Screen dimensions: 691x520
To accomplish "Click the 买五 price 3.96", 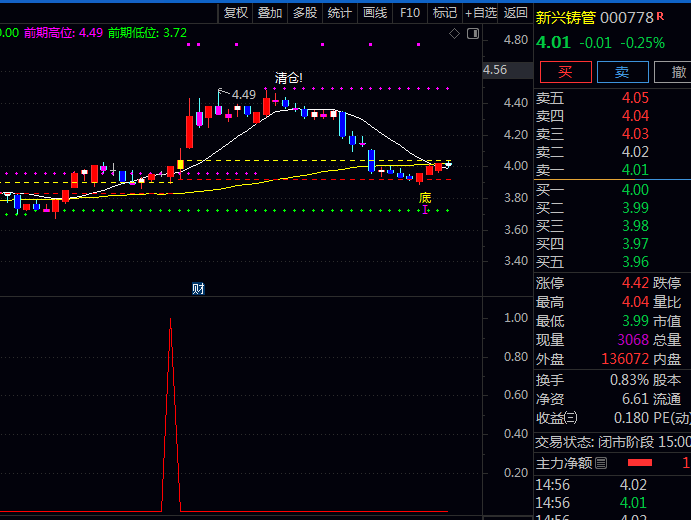I will (635, 262).
